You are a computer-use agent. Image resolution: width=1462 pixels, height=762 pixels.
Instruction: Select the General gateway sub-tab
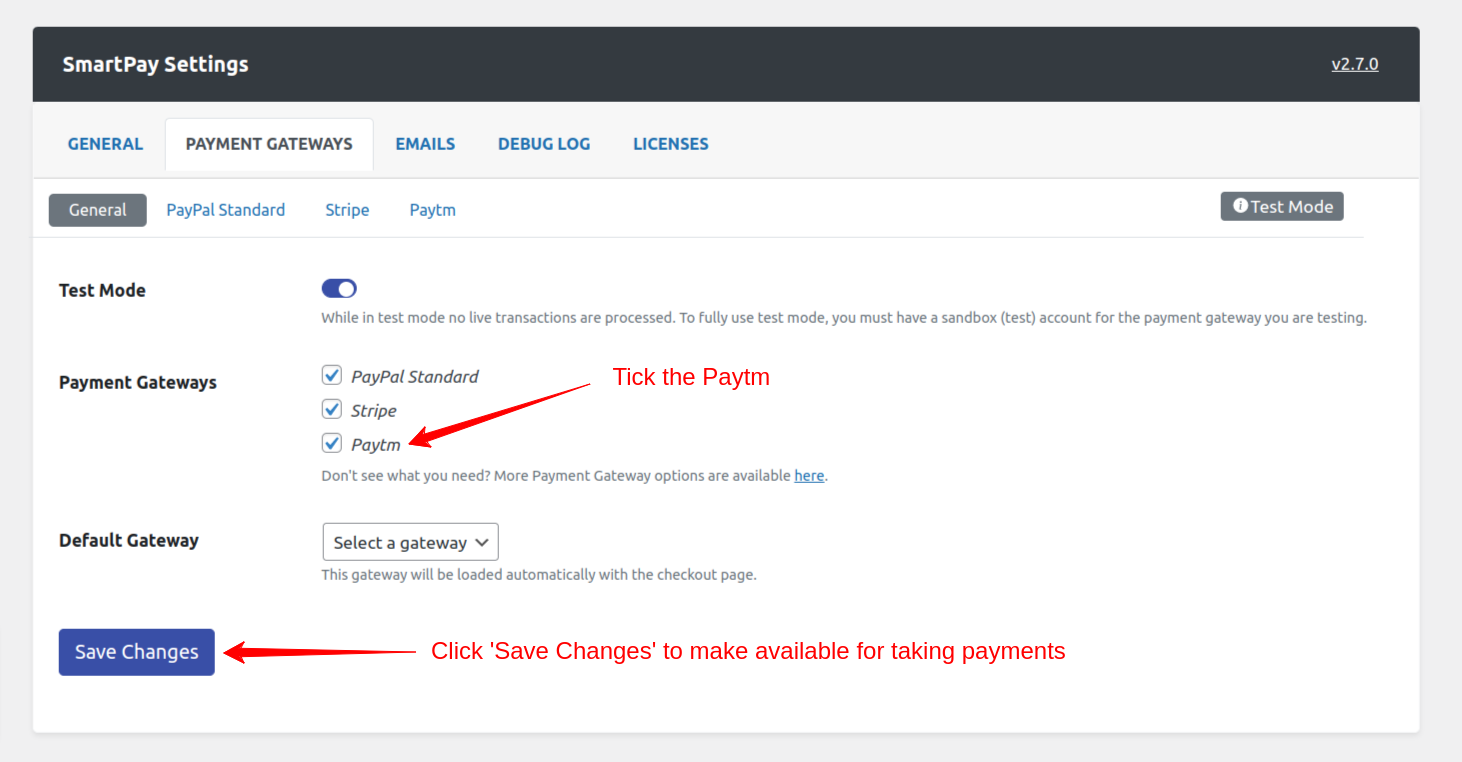click(x=98, y=210)
